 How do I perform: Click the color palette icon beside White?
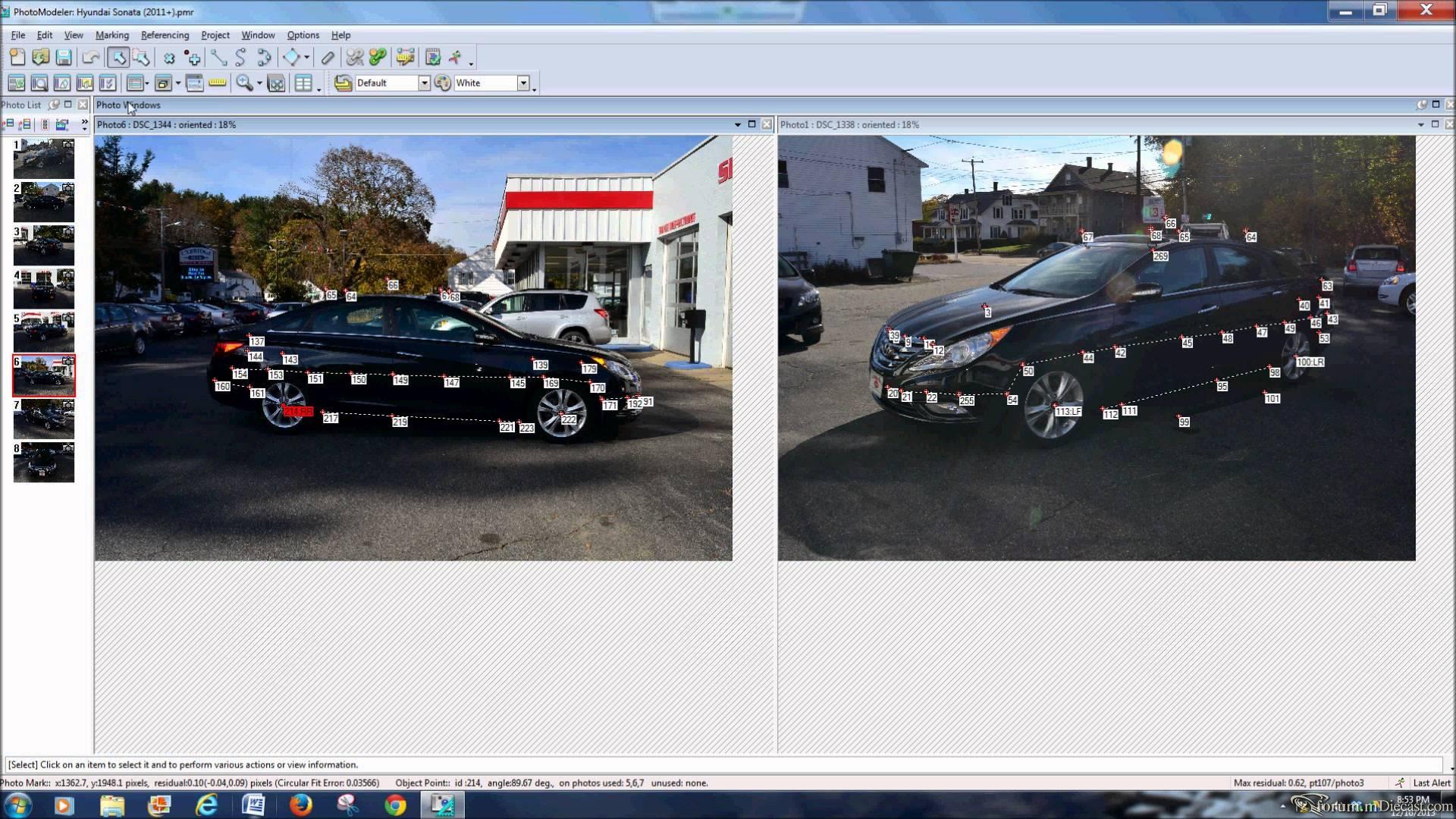coord(442,83)
